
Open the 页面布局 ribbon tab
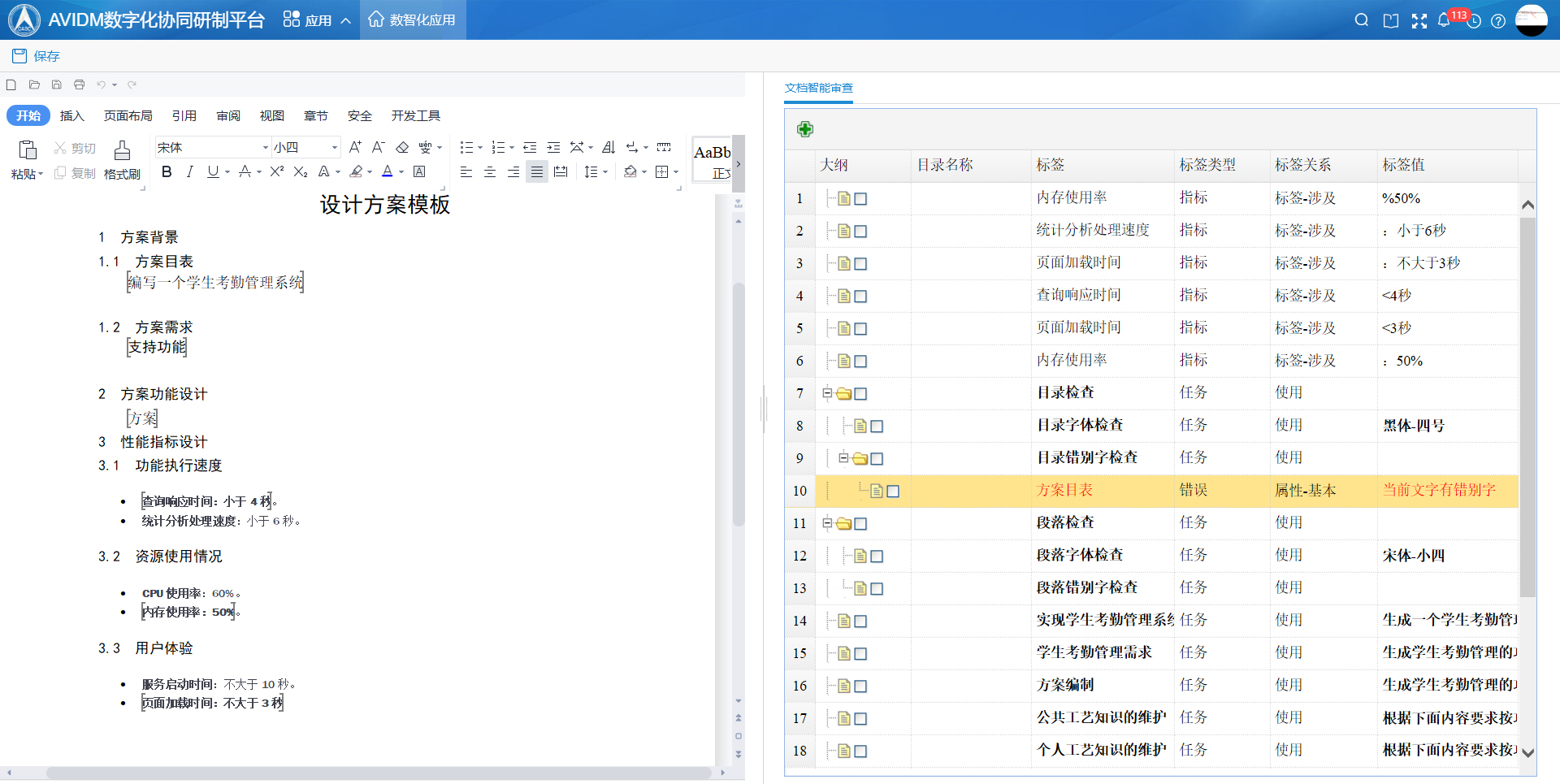tap(128, 115)
